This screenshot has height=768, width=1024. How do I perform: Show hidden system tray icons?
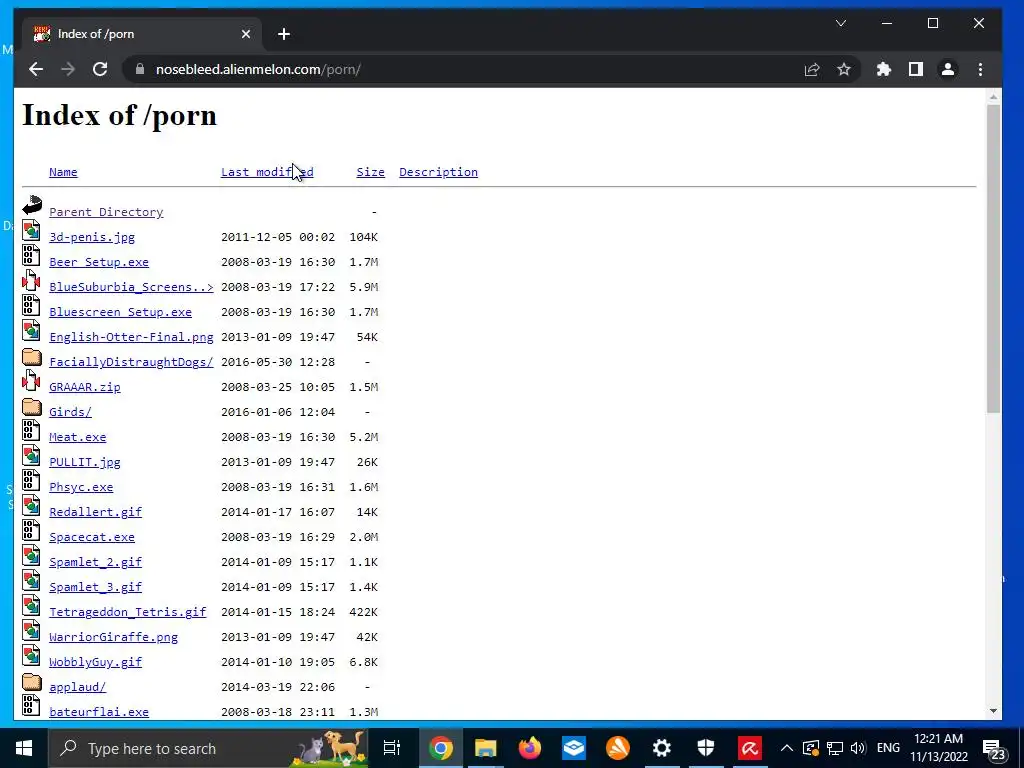[x=787, y=748]
